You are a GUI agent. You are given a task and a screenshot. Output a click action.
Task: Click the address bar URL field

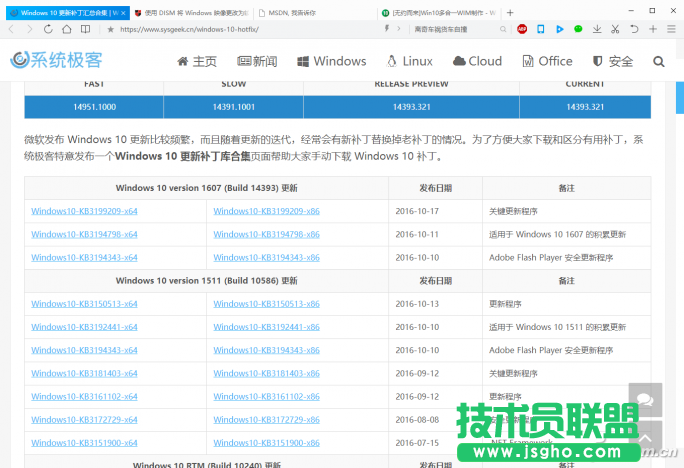(250, 30)
